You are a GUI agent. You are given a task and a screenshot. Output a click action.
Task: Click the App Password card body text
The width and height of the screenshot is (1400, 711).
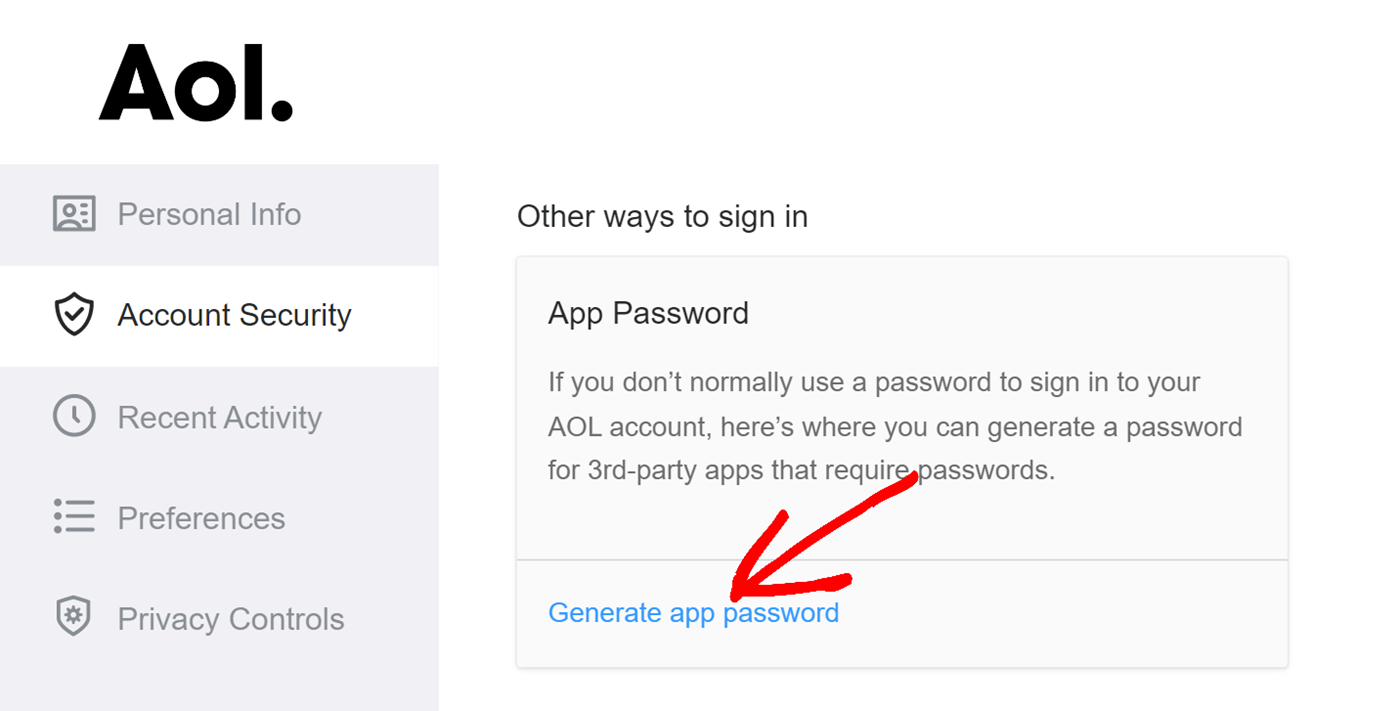[x=893, y=425]
